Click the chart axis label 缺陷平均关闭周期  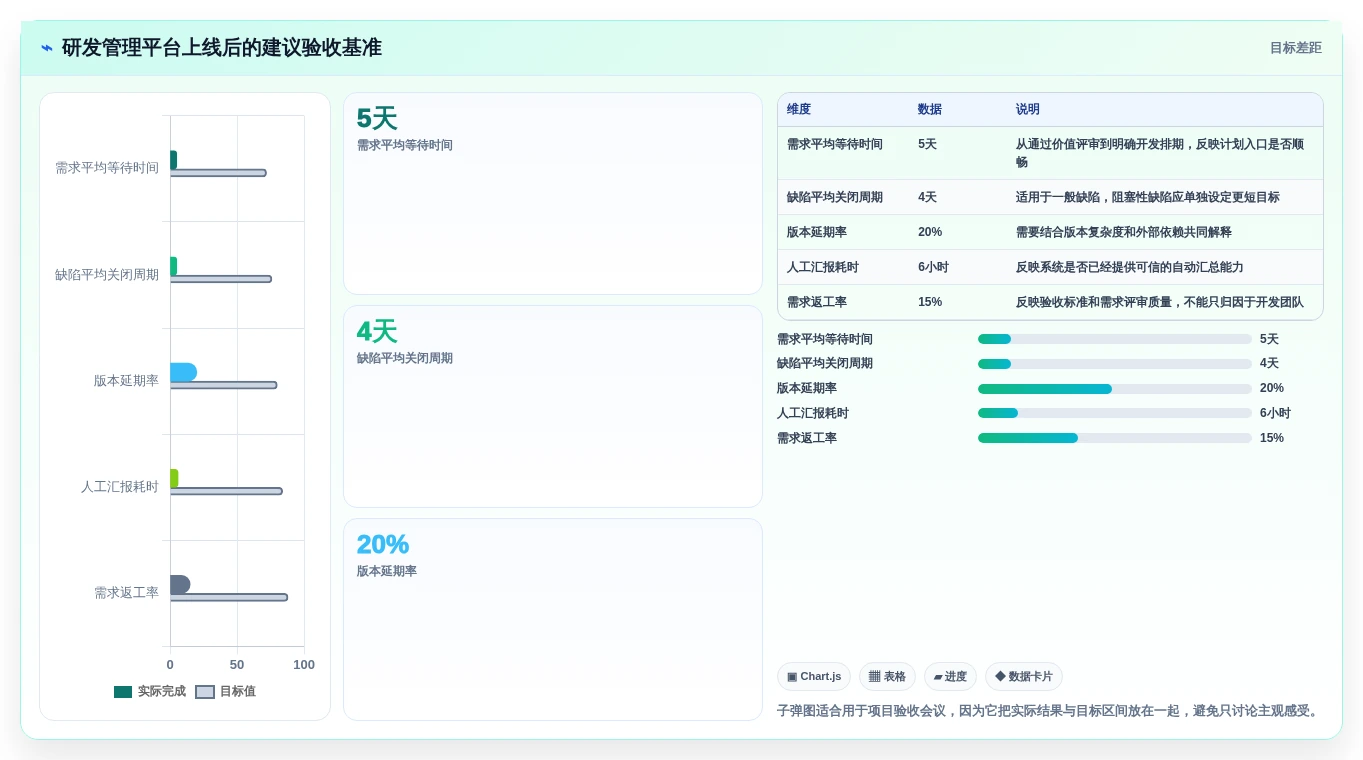click(107, 275)
